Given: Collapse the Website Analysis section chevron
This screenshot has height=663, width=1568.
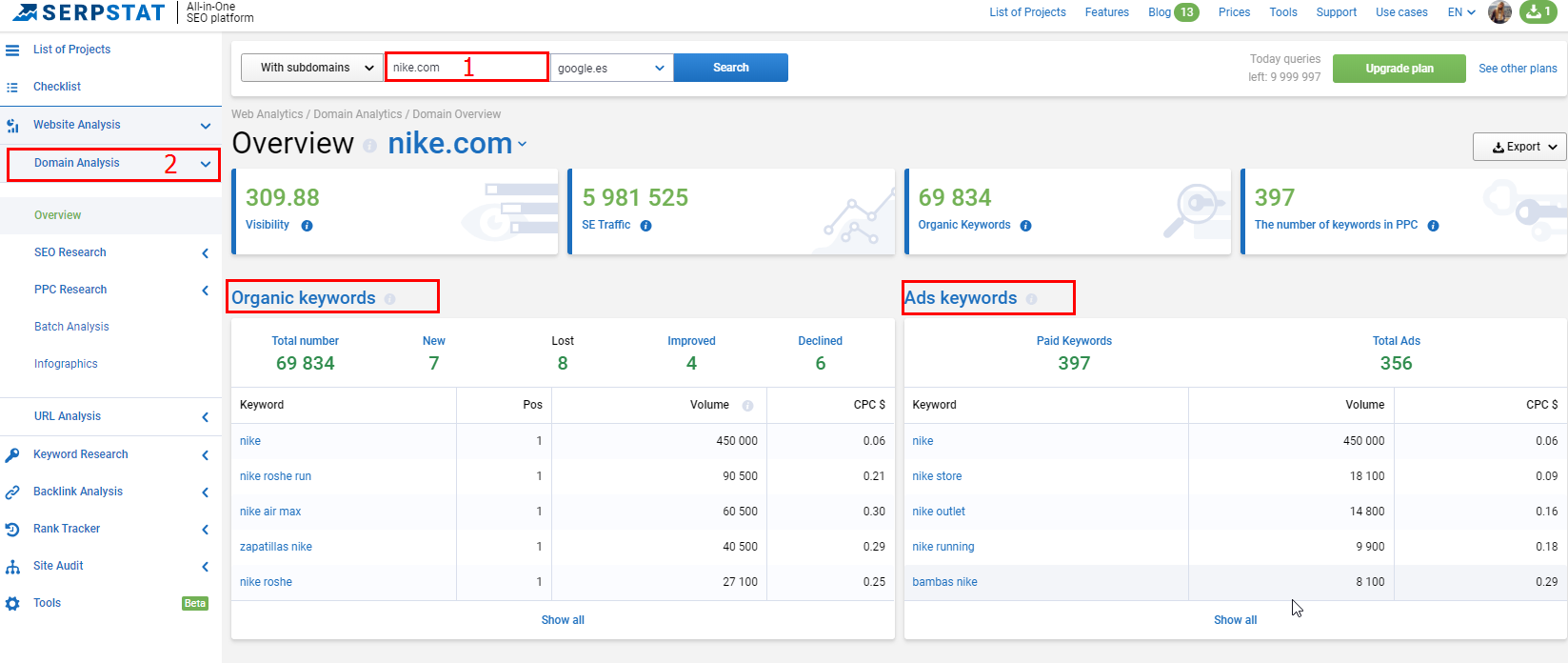Looking at the screenshot, I should 206,126.
